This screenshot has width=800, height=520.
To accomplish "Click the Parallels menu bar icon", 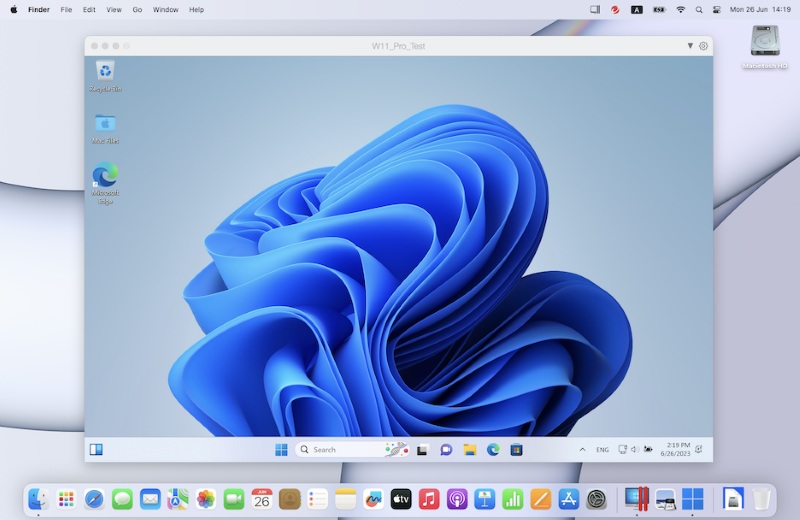I will click(x=595, y=9).
